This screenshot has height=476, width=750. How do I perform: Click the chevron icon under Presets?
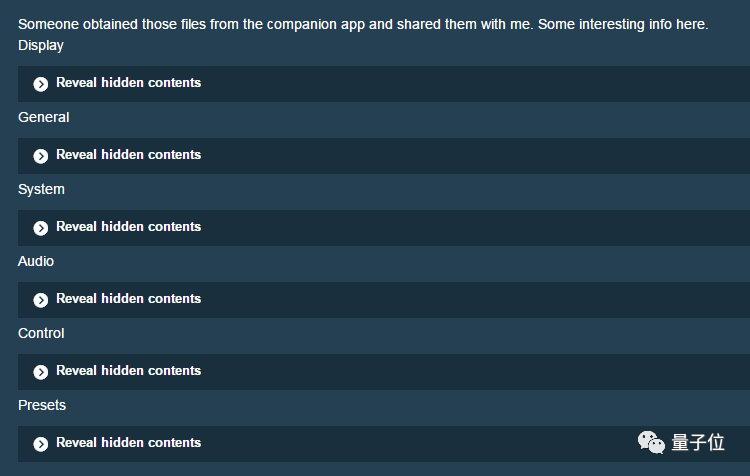41,444
